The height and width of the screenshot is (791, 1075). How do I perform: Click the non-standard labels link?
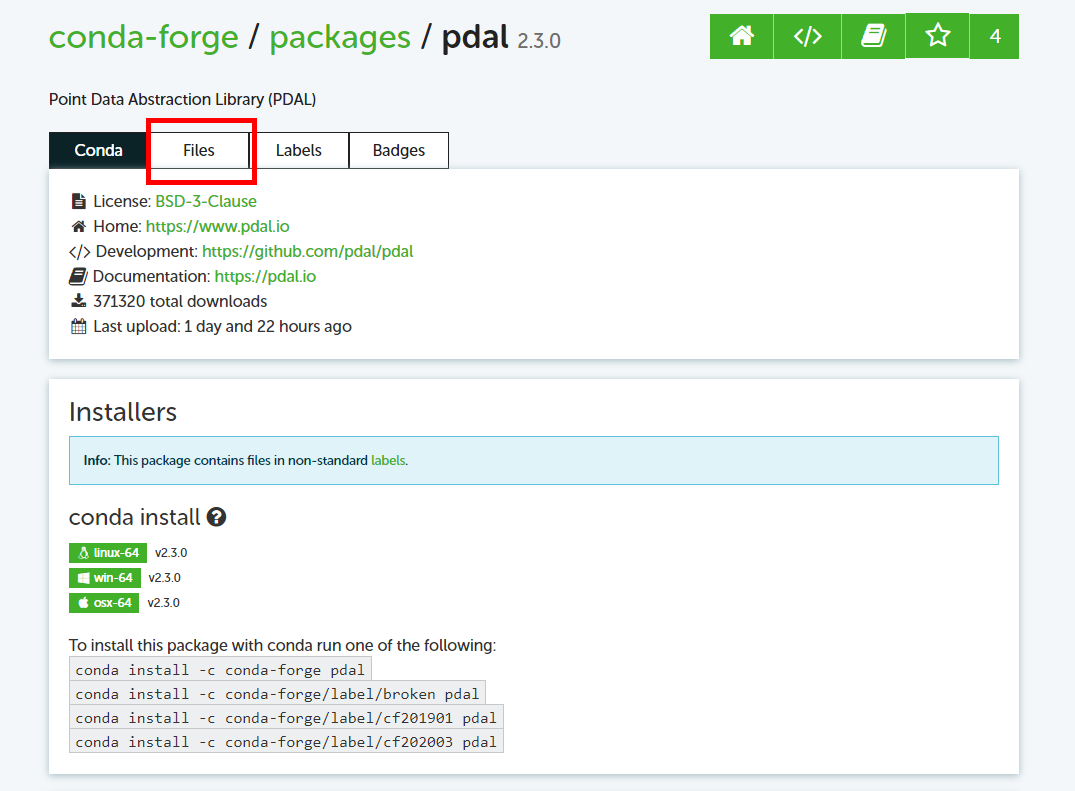click(388, 461)
